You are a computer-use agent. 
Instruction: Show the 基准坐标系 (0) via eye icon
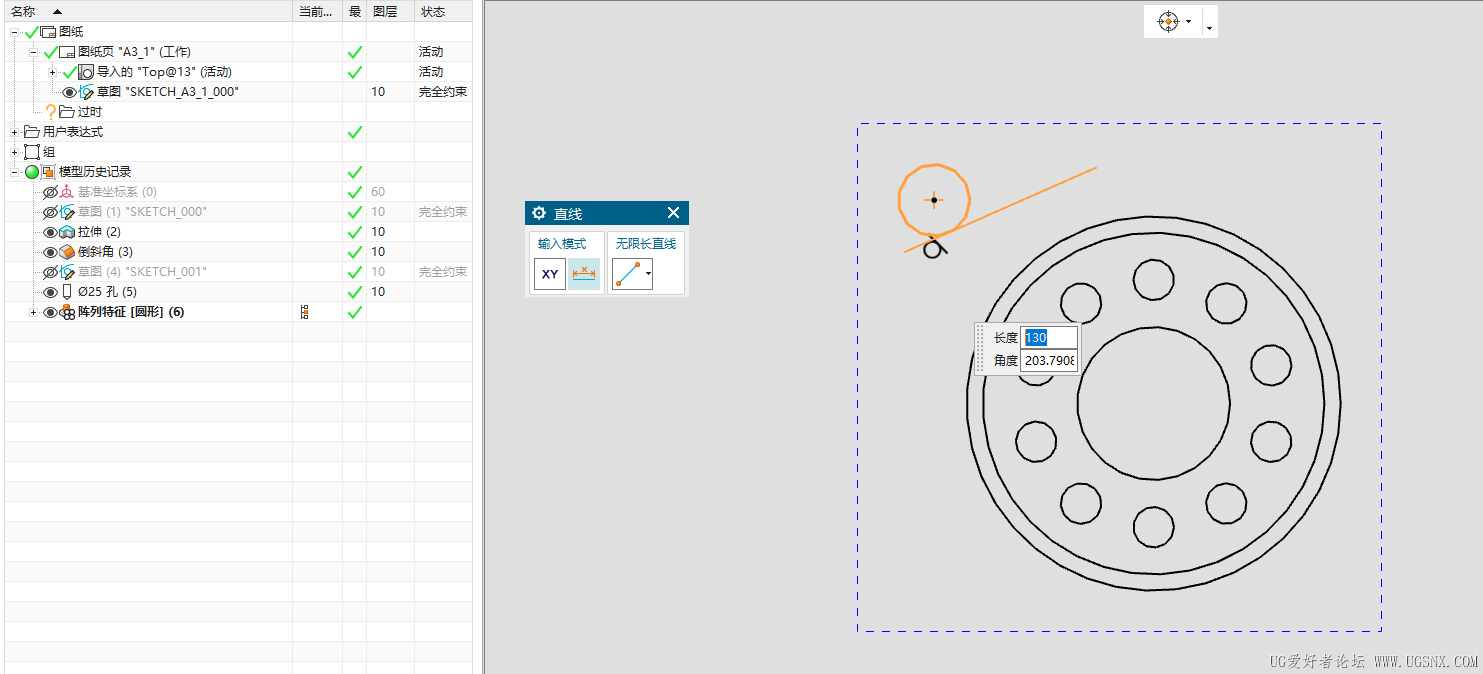(x=50, y=192)
